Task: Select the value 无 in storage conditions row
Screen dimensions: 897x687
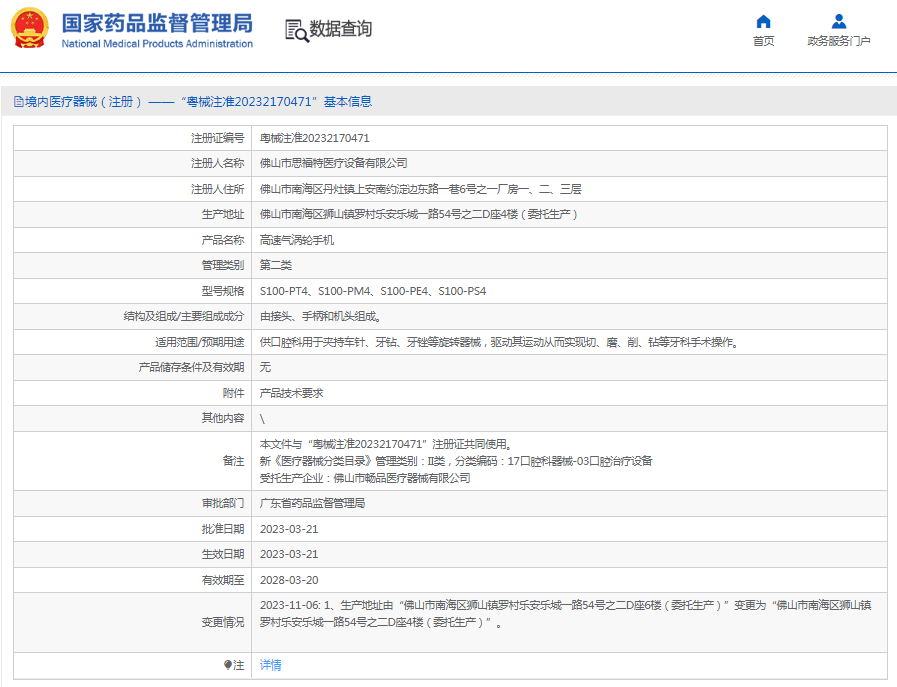Action: click(x=265, y=367)
